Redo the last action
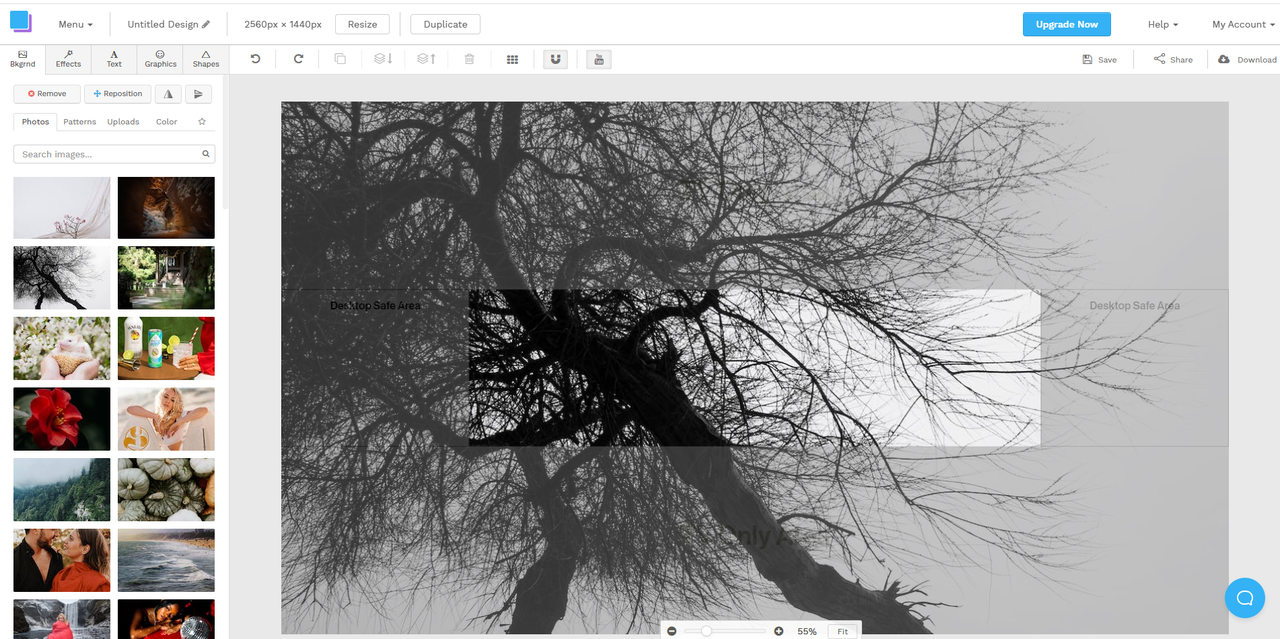Image resolution: width=1280 pixels, height=639 pixels. [x=297, y=59]
